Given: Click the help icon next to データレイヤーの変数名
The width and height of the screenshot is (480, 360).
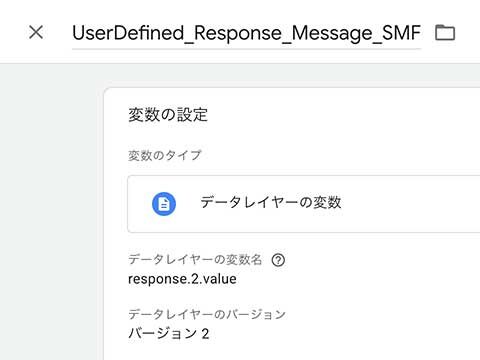Looking at the screenshot, I should coord(278,260).
